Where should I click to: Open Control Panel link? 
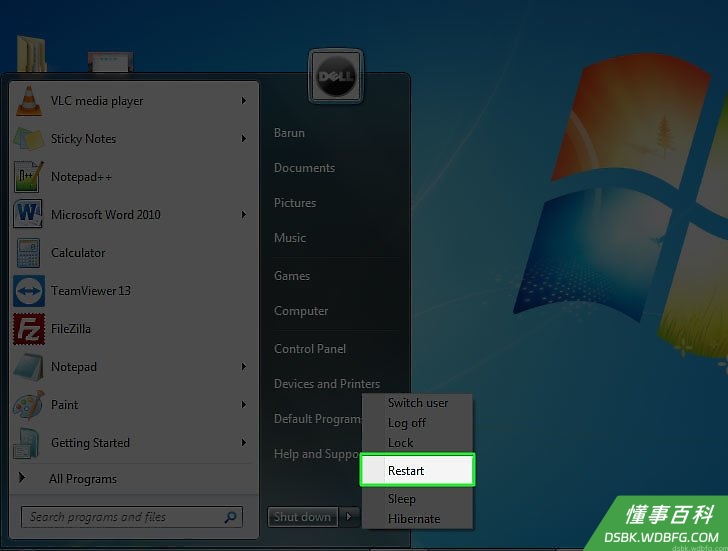point(310,349)
